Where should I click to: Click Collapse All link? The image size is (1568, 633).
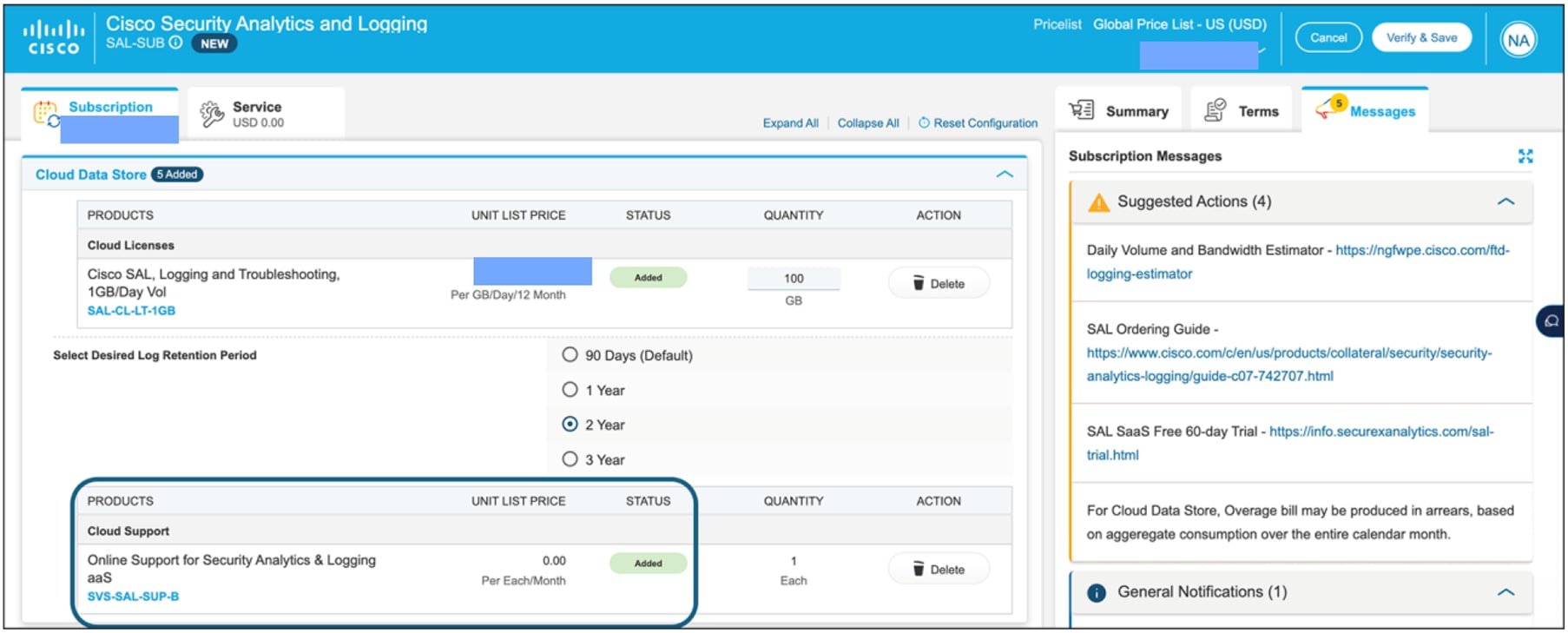pos(868,123)
